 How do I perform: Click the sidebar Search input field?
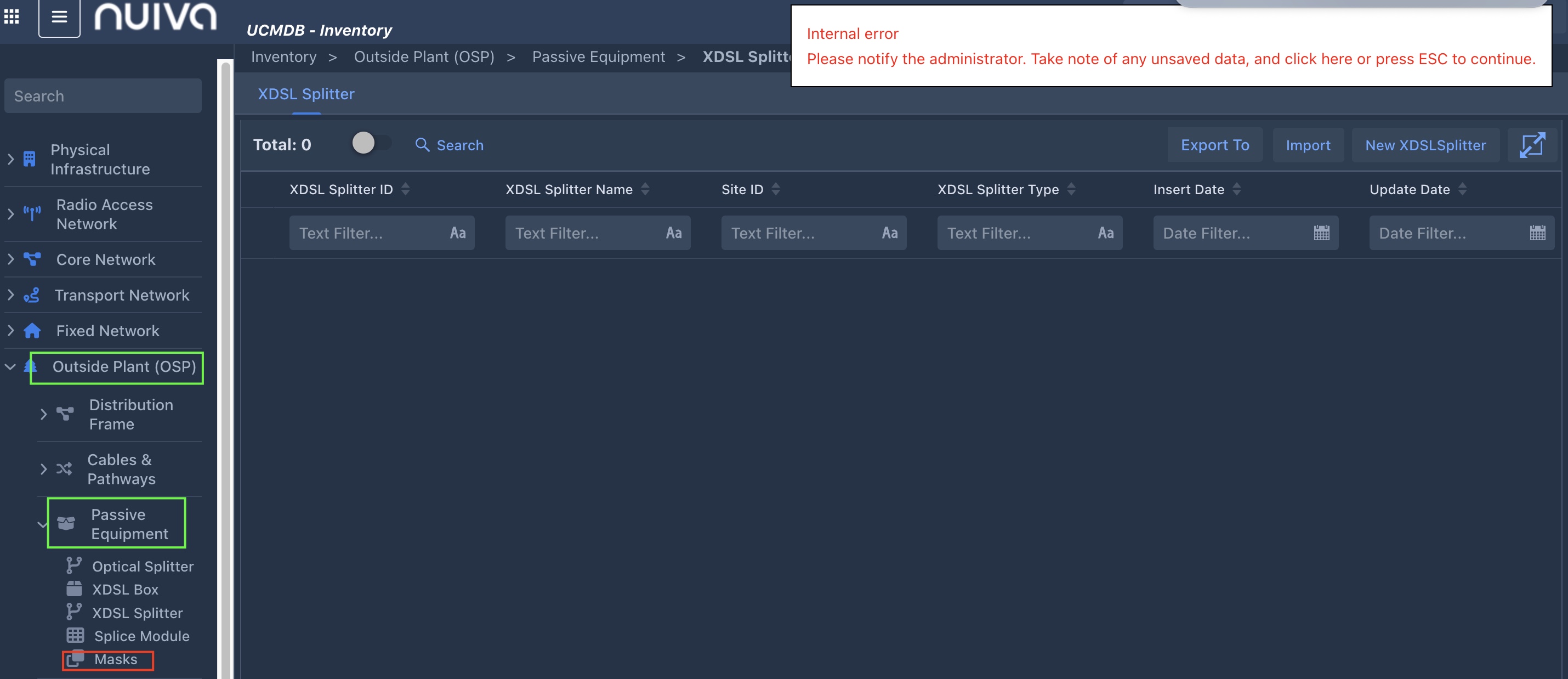click(103, 96)
